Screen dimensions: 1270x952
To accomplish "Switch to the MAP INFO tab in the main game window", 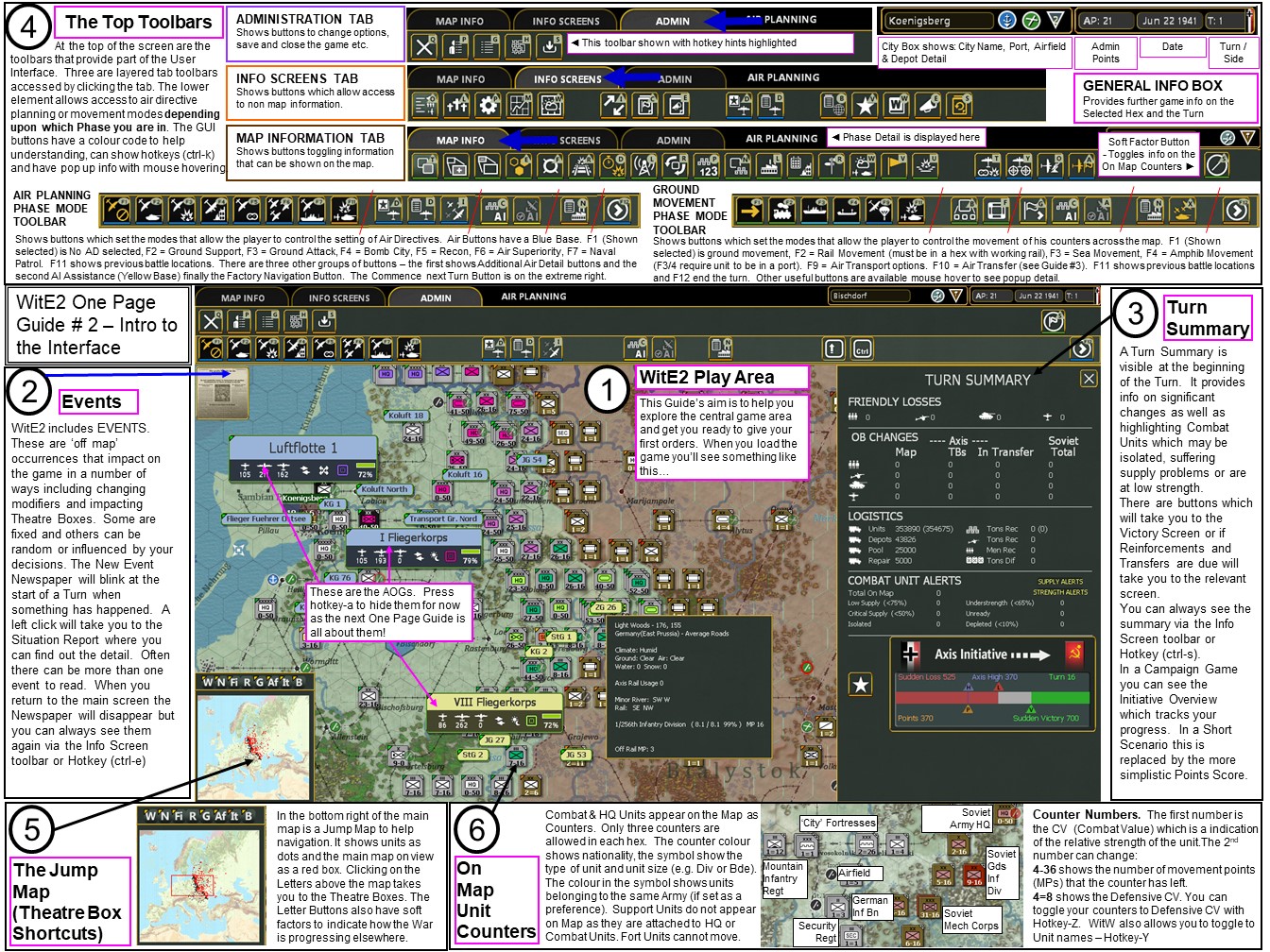I will click(x=243, y=297).
